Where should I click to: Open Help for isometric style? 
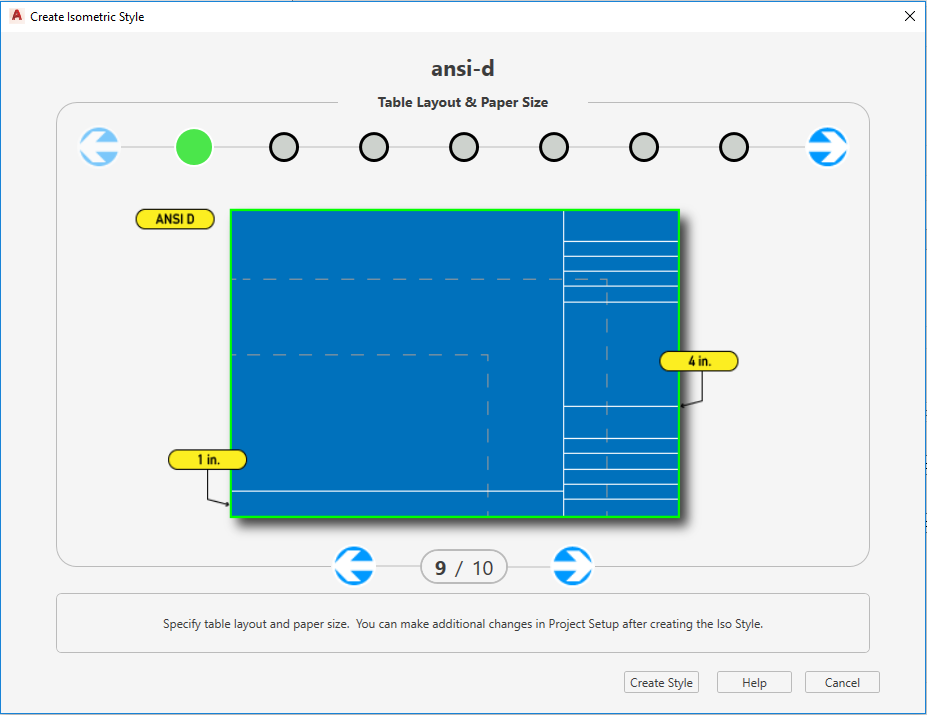pyautogui.click(x=754, y=682)
